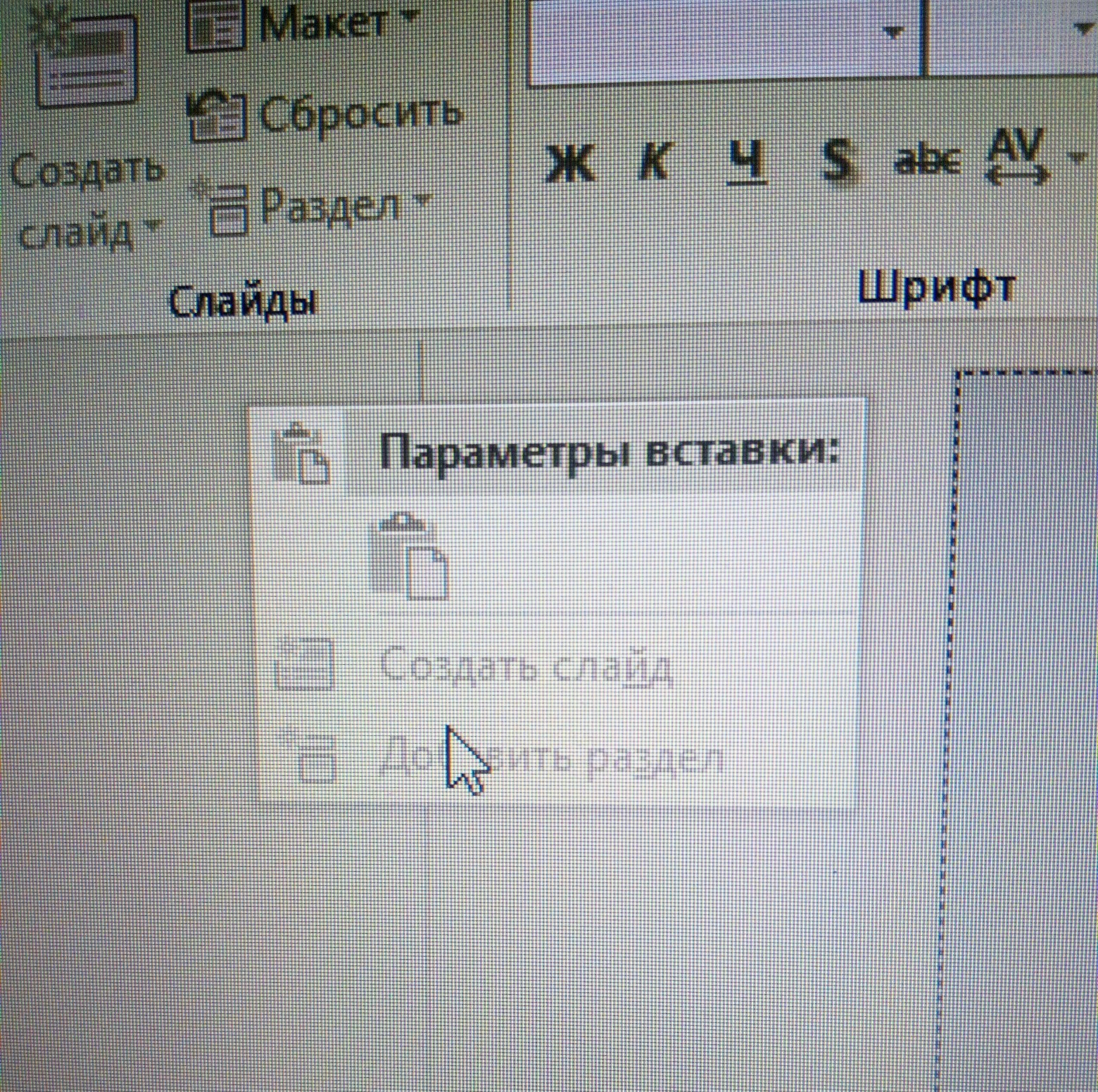Toggle italic К formatting
The height and width of the screenshot is (1092, 1098).
(655, 163)
